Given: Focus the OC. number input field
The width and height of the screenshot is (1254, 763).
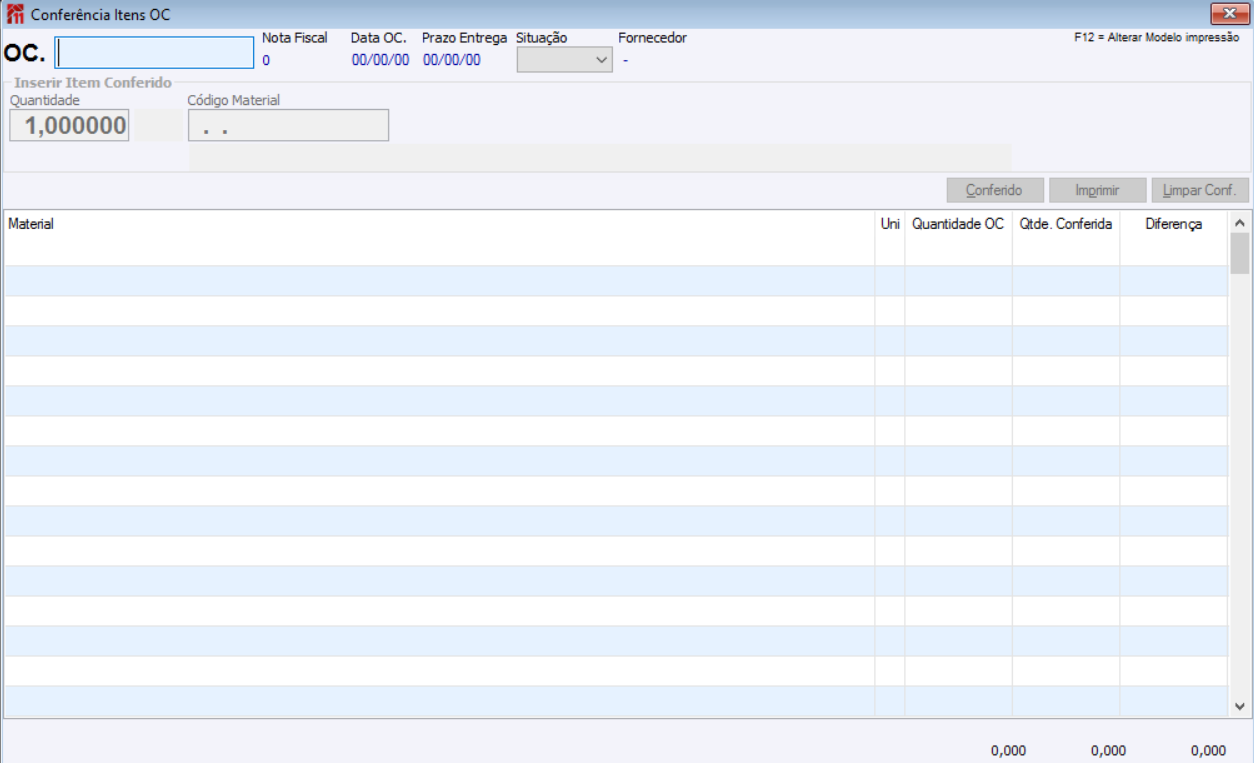Looking at the screenshot, I should pos(155,53).
